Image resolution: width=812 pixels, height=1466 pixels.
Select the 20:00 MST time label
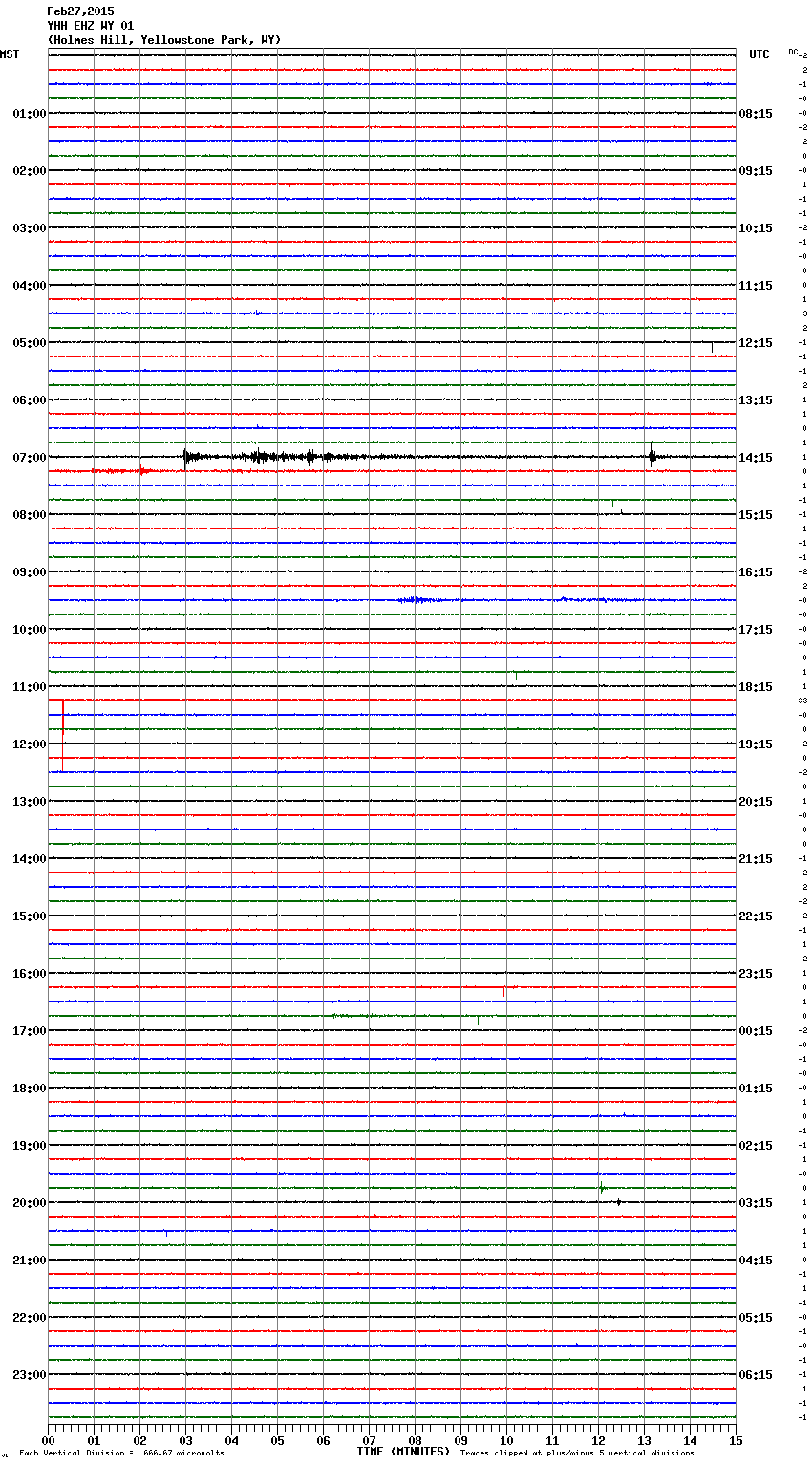point(30,1203)
